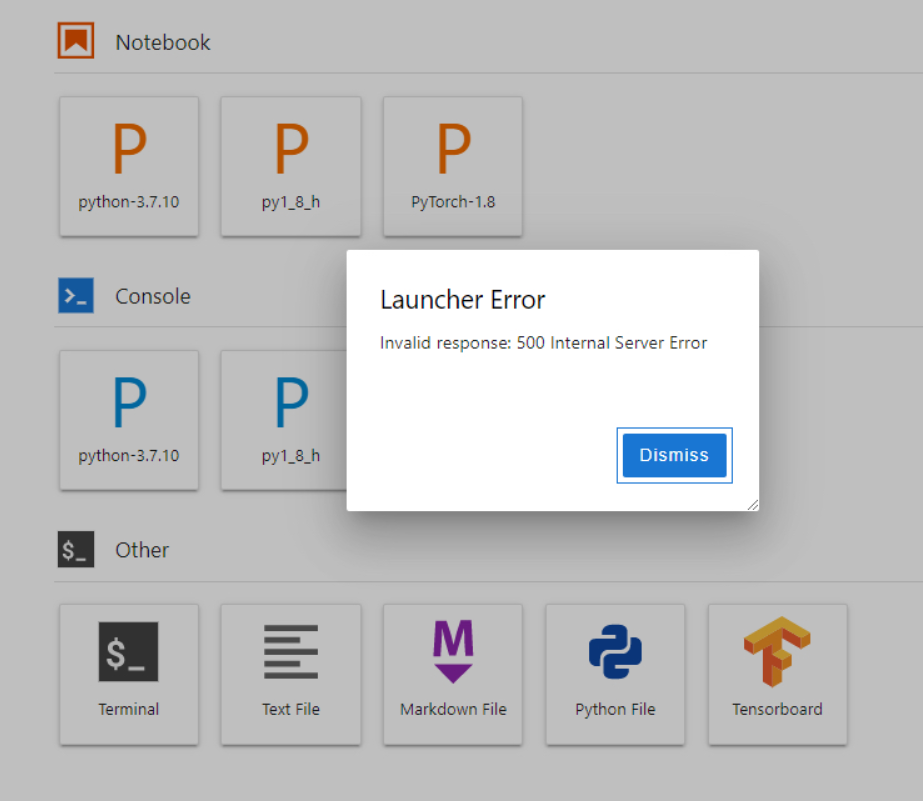The image size is (923, 801).
Task: Open py1_8_h console
Action: [x=284, y=420]
